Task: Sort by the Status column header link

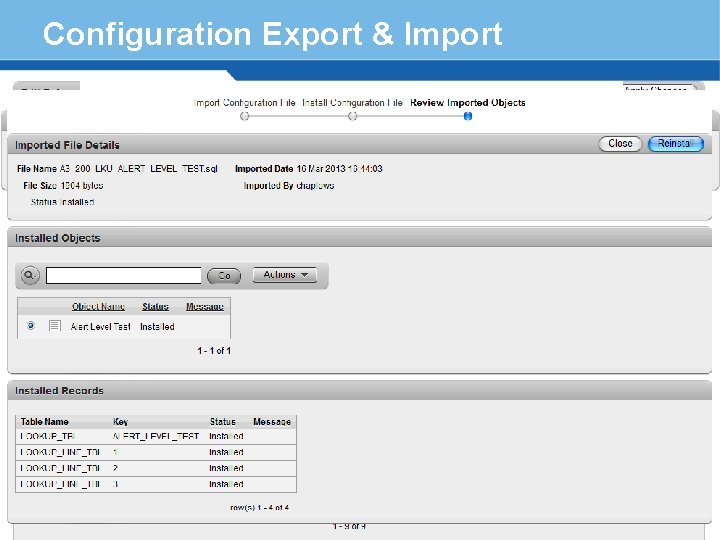Action: (155, 306)
